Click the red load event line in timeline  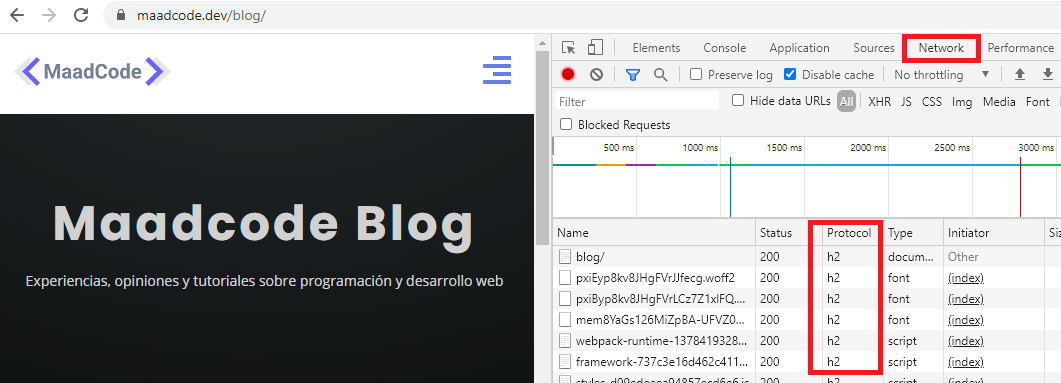1020,187
